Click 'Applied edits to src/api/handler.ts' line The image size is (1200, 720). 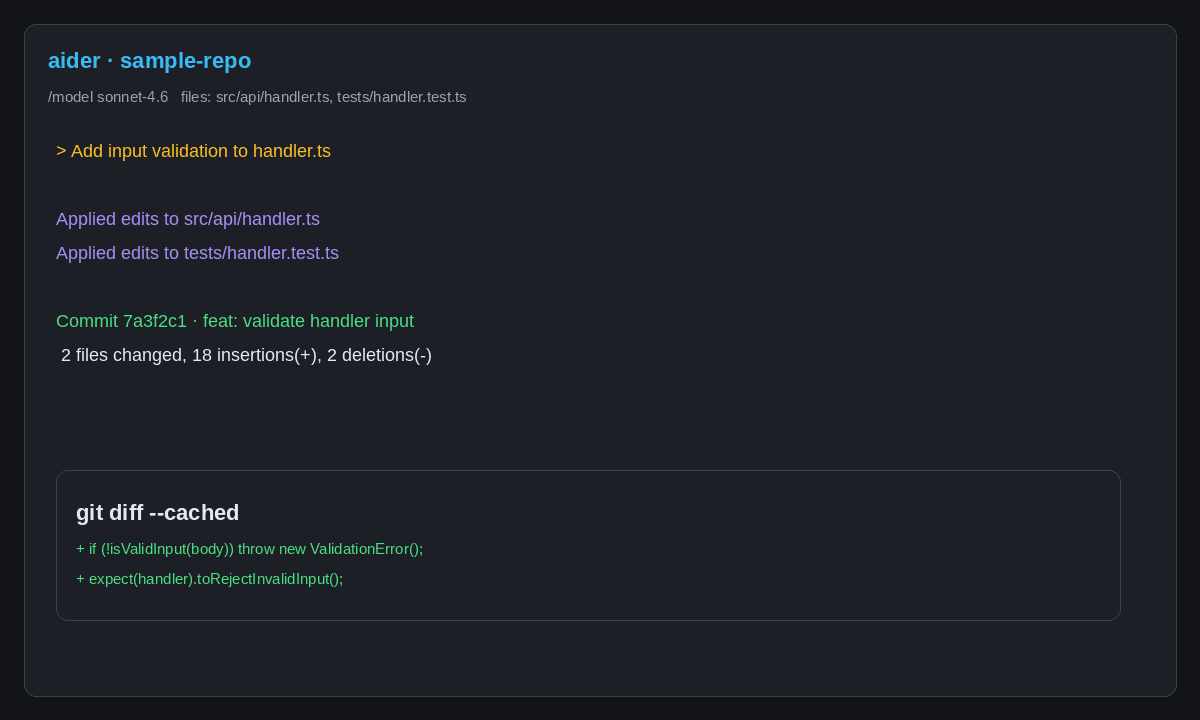pyautogui.click(x=188, y=219)
